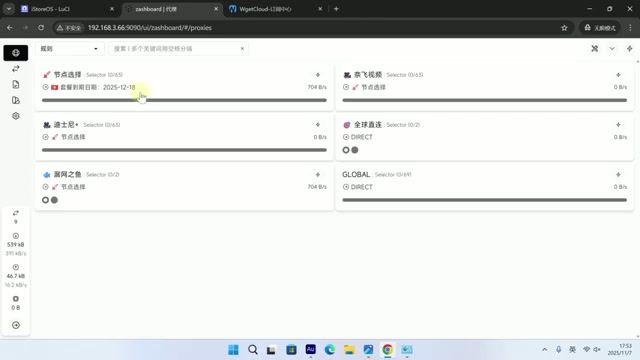Click the taskbar clock and date
The width and height of the screenshot is (640, 360).
tap(620, 350)
